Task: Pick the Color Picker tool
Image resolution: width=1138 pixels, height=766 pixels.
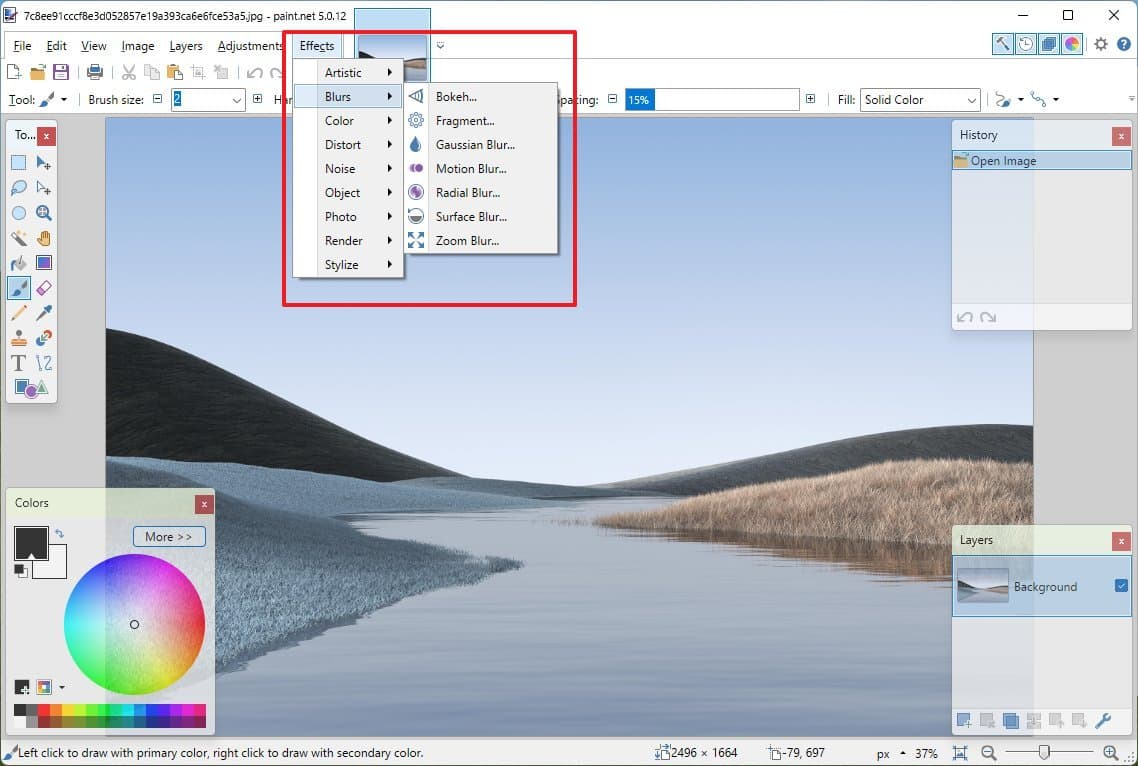Action: (x=44, y=312)
